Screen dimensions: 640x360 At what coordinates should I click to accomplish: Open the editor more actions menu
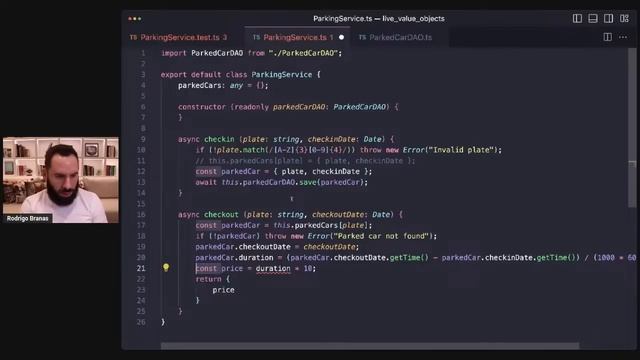623,37
